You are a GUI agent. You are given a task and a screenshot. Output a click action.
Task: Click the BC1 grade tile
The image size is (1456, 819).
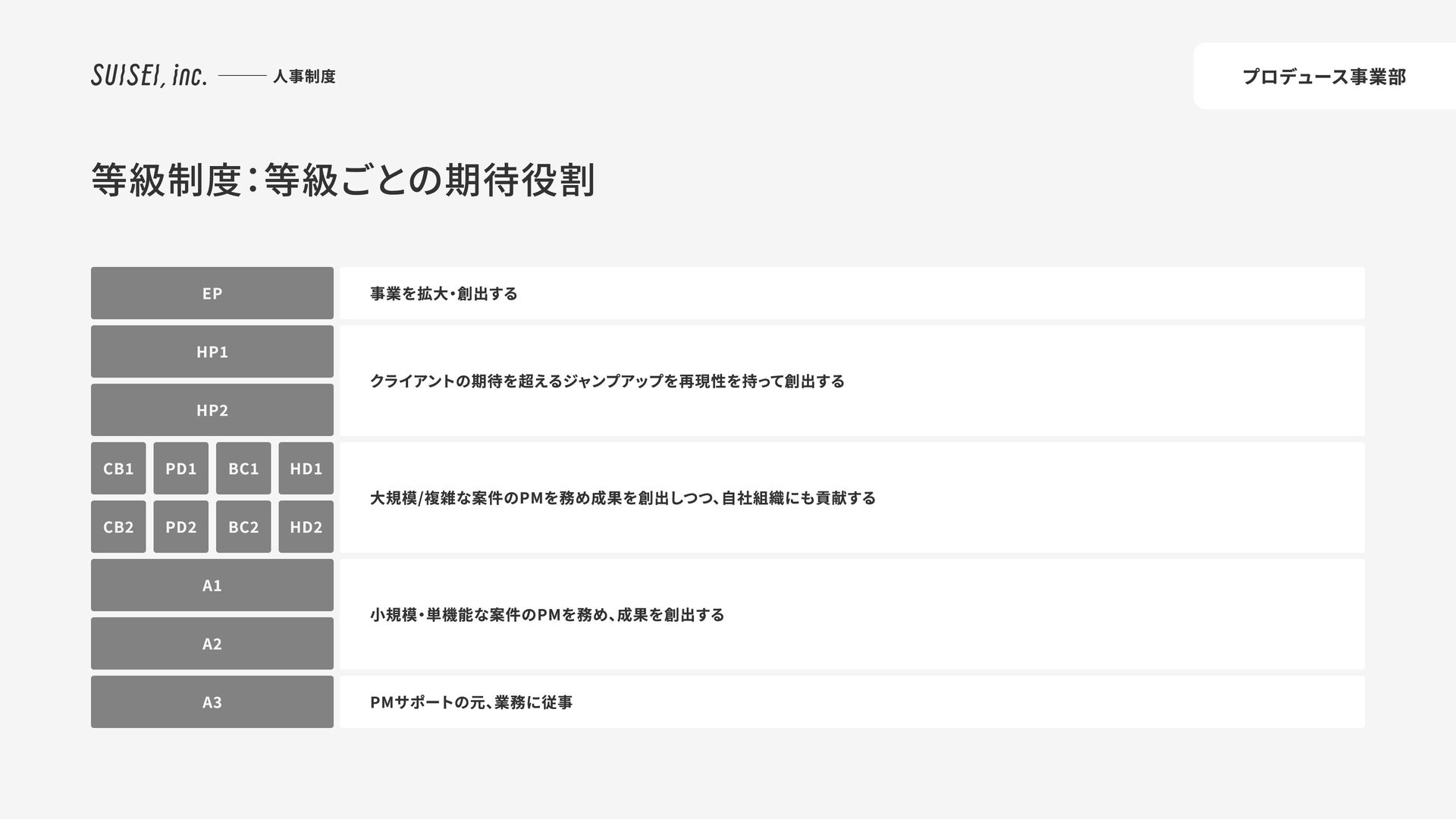point(243,468)
